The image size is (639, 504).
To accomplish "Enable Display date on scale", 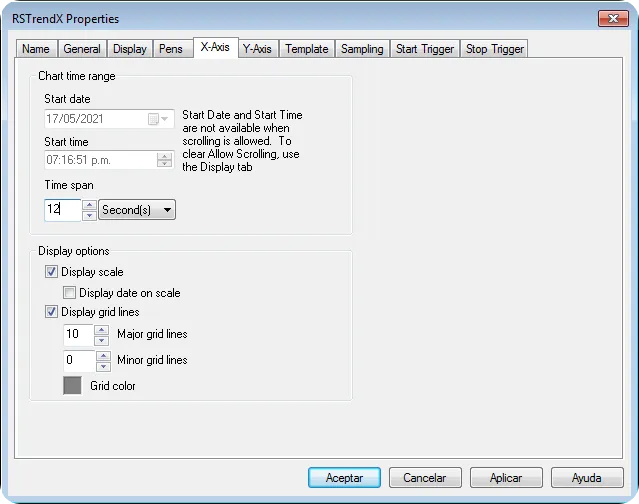I will tap(69, 293).
